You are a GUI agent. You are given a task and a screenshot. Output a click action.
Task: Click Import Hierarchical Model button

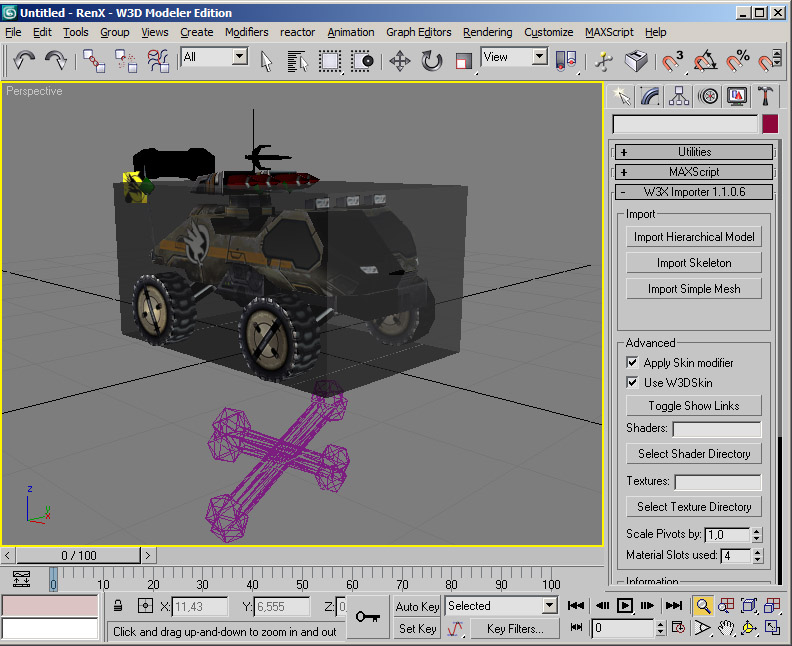[x=694, y=237]
